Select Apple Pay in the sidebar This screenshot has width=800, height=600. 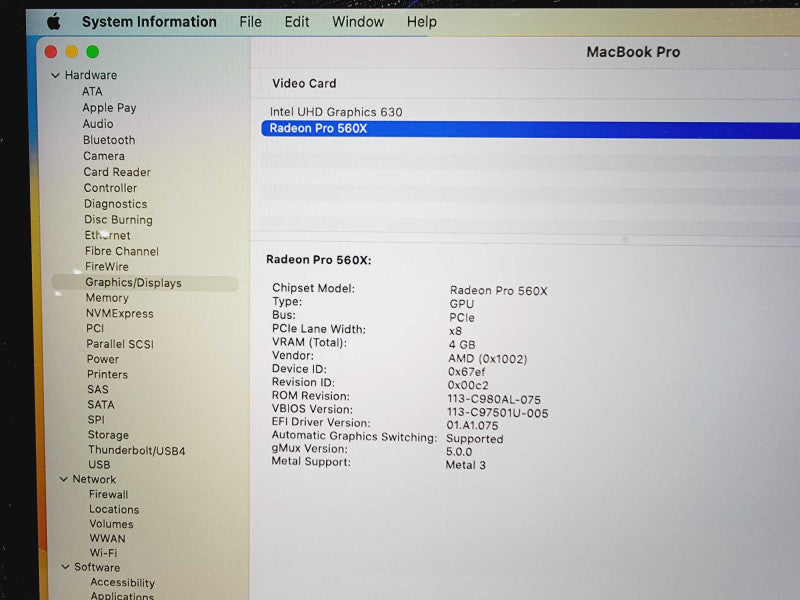(109, 108)
